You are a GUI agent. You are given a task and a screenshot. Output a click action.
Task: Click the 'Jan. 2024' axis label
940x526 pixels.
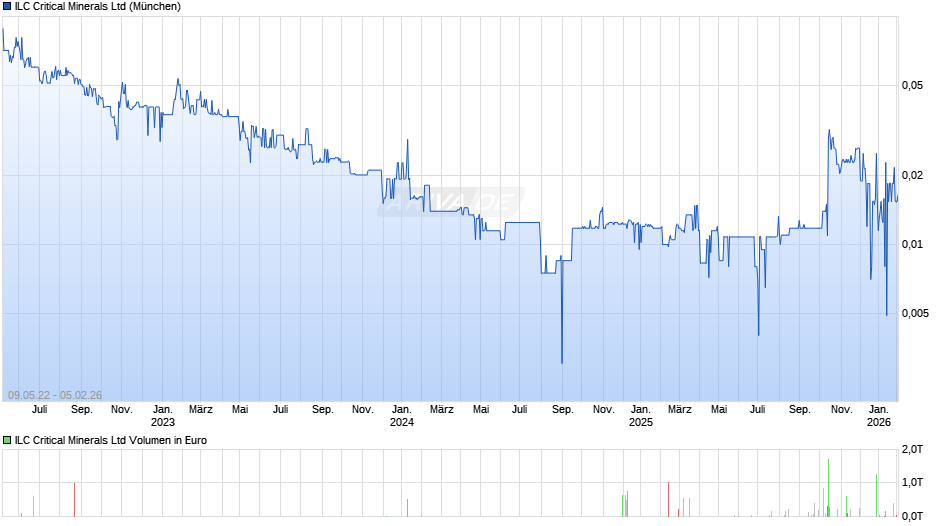(402, 416)
